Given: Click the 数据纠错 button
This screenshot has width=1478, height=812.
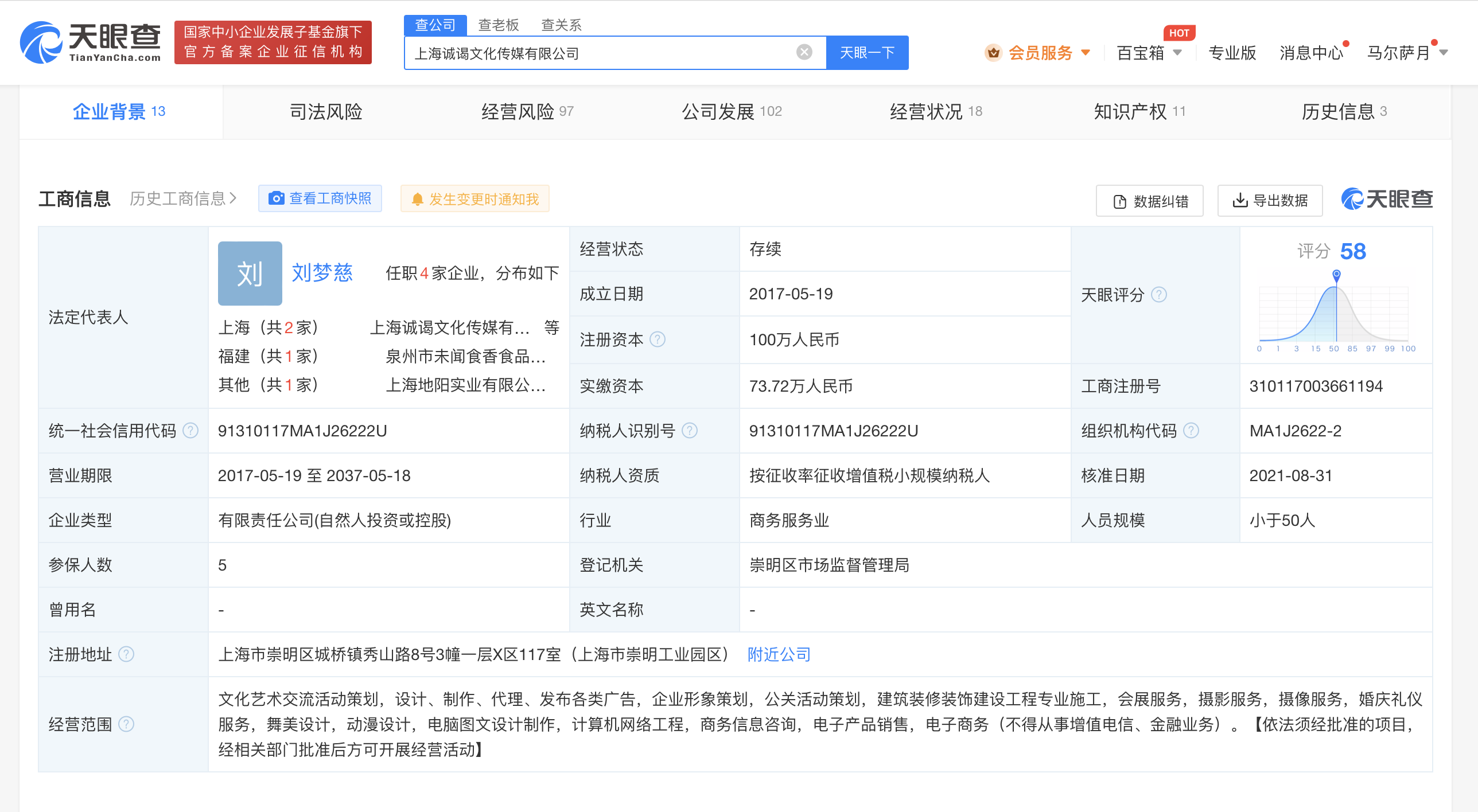Looking at the screenshot, I should (1150, 201).
